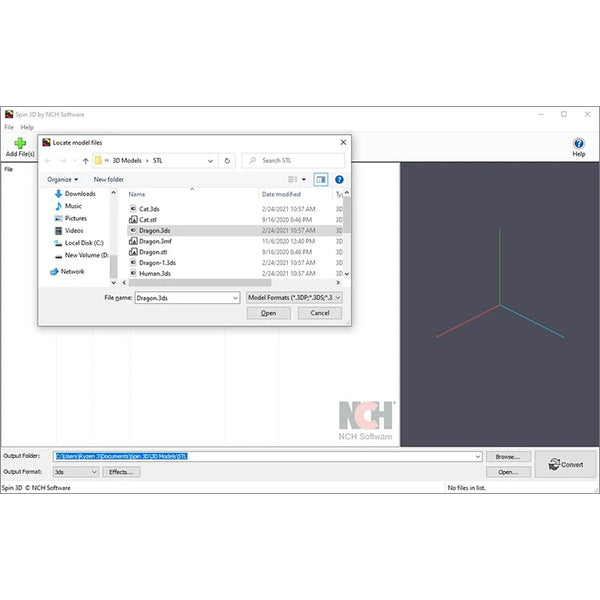
Task: Click the blue help question icon in dialog
Action: coord(339,179)
